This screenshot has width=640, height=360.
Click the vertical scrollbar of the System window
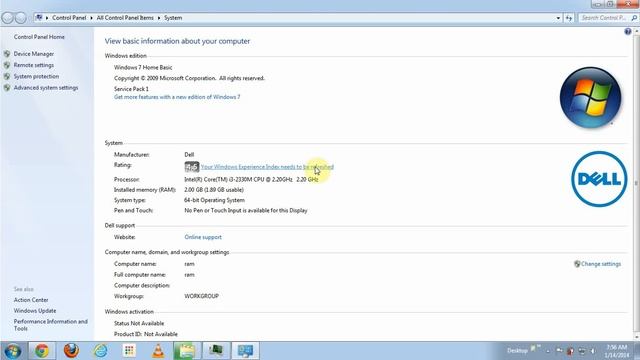coord(636,184)
